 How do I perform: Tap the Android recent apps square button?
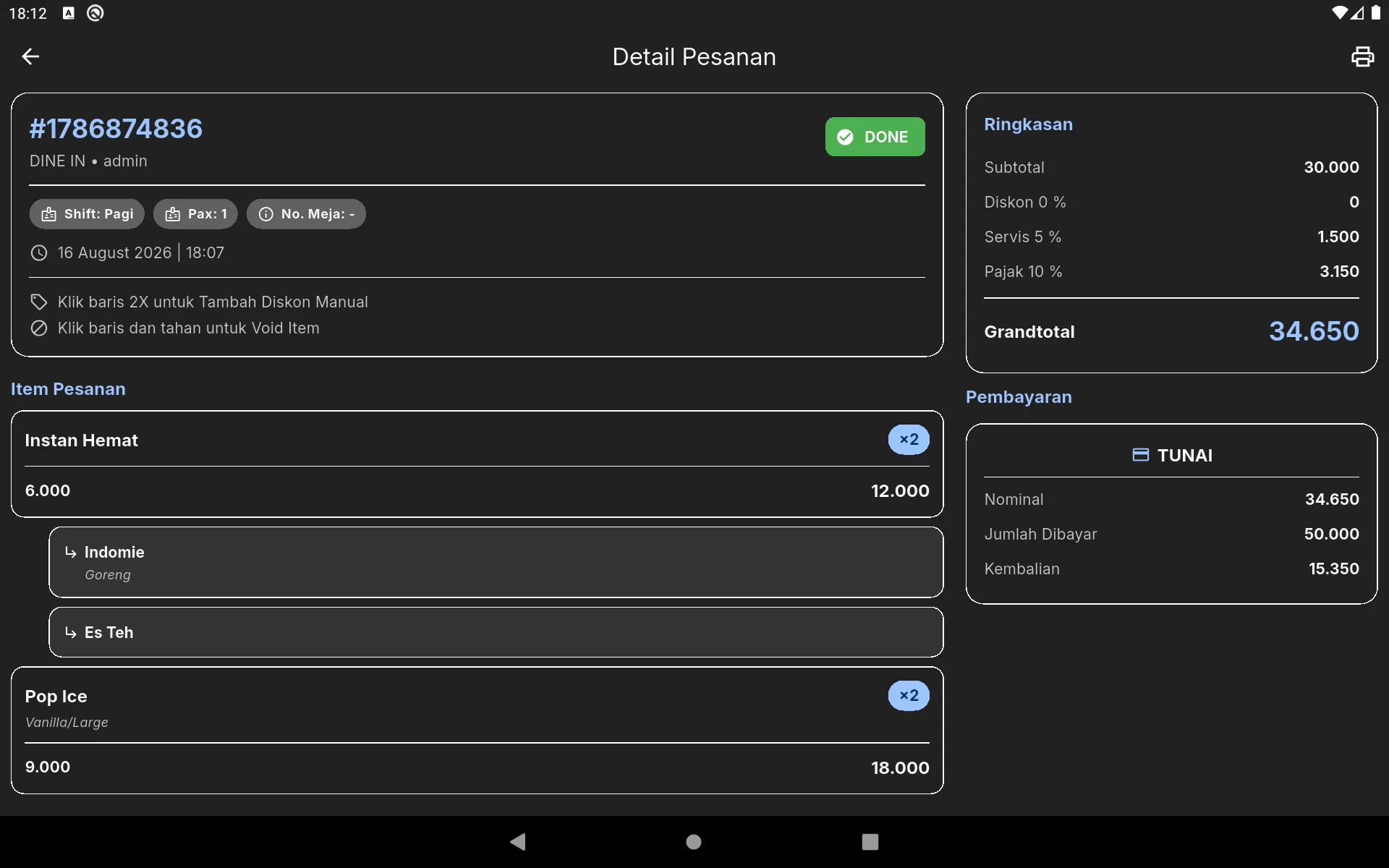870,842
